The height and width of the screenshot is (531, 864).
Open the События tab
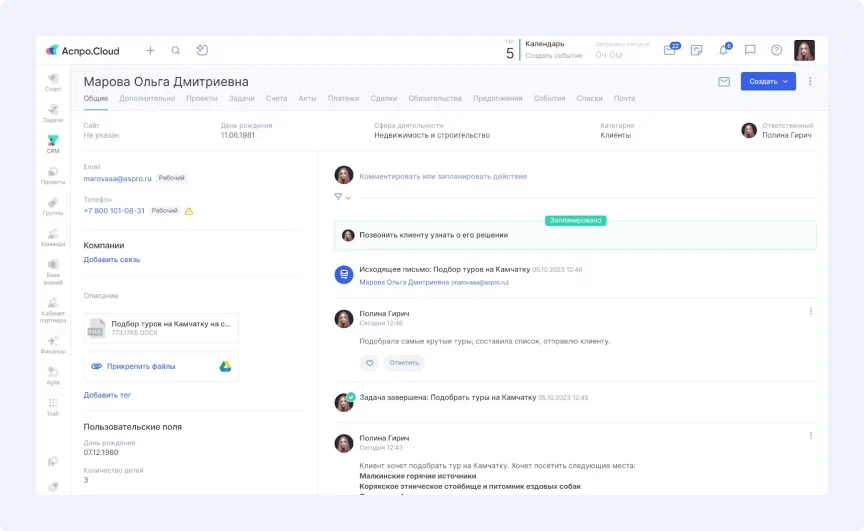point(549,99)
